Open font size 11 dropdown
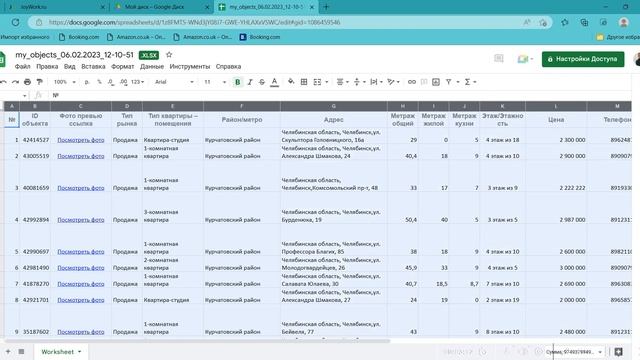This screenshot has height=360, width=640. (215, 82)
